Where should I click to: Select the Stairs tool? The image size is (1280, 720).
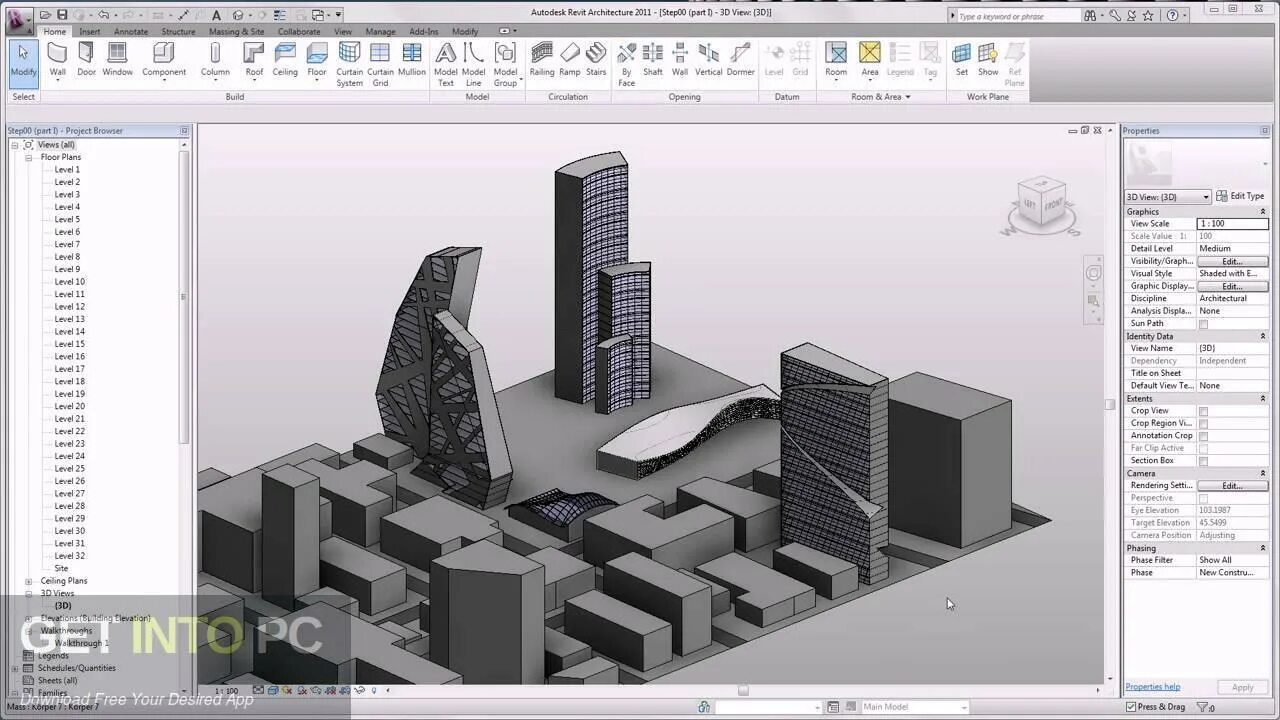596,60
